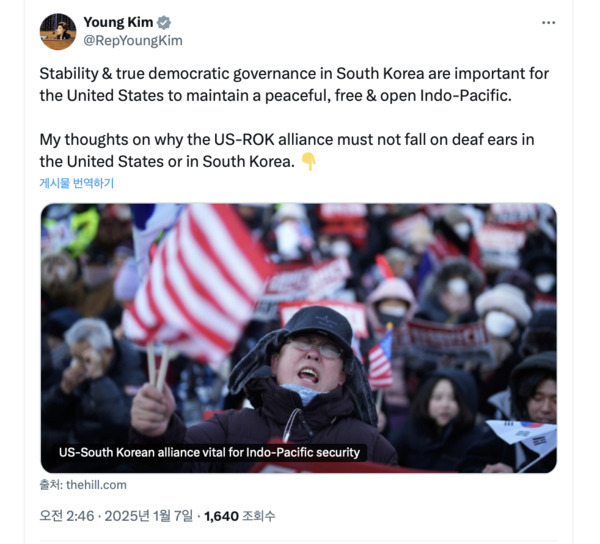Open the protest photo link card
600x544 pixels.
coord(298,338)
